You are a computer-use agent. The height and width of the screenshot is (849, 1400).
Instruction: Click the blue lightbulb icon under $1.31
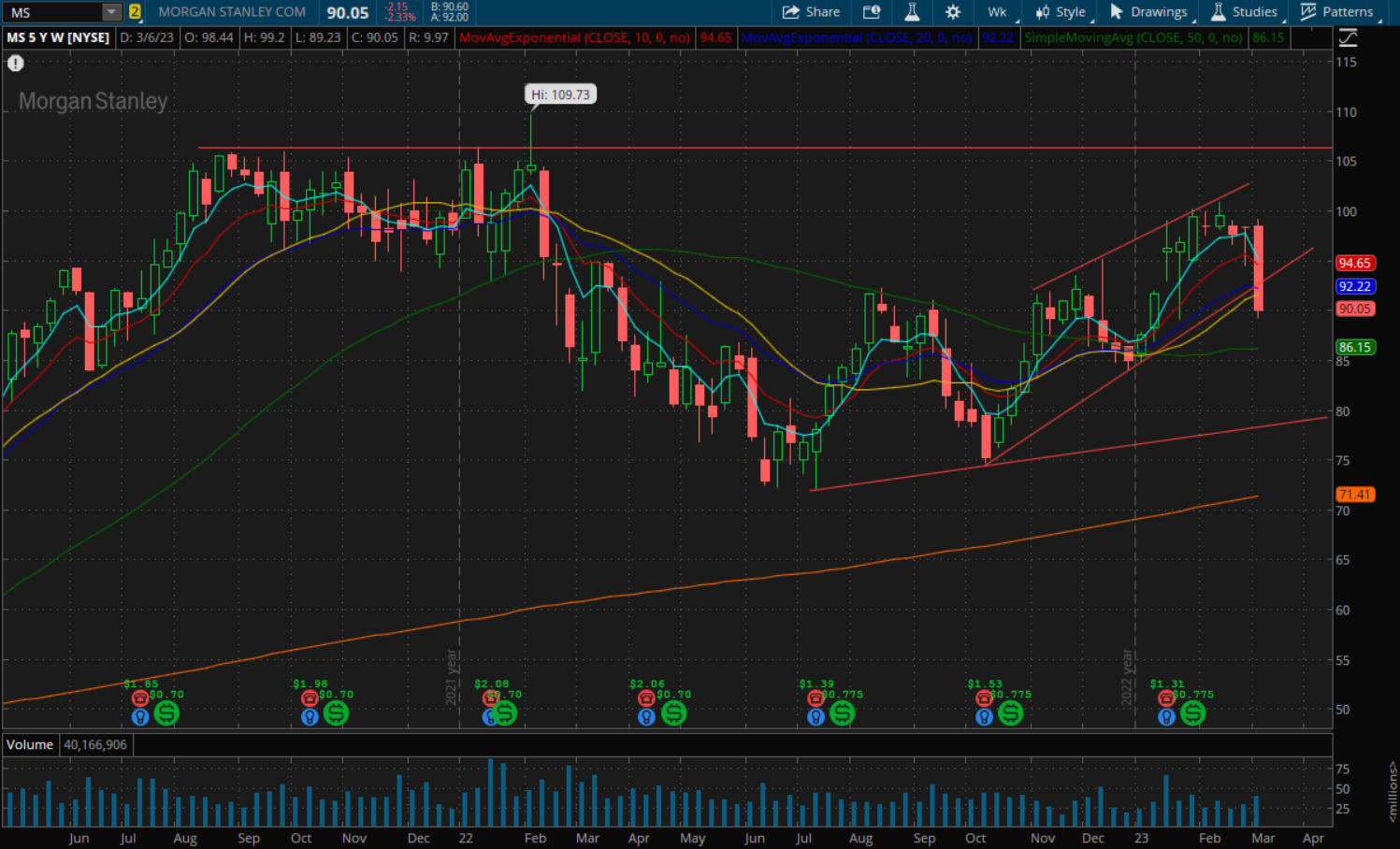[1166, 717]
